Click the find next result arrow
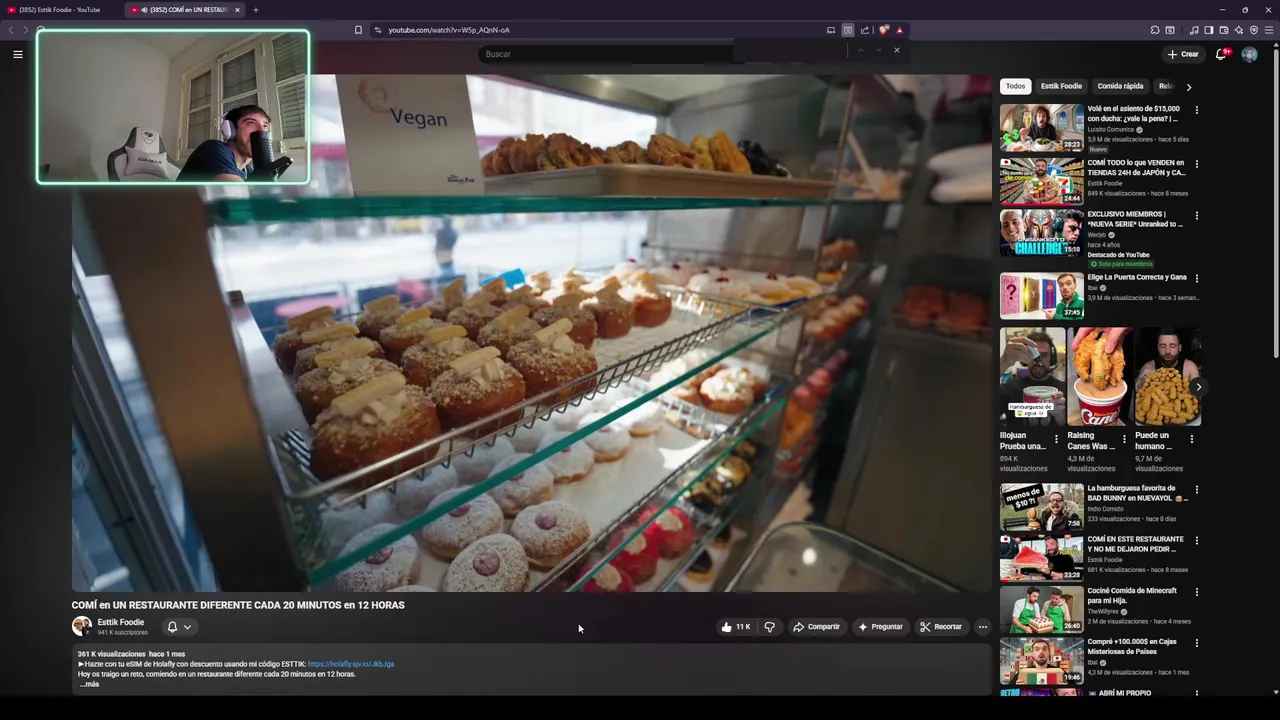The height and width of the screenshot is (720, 1280). (878, 50)
